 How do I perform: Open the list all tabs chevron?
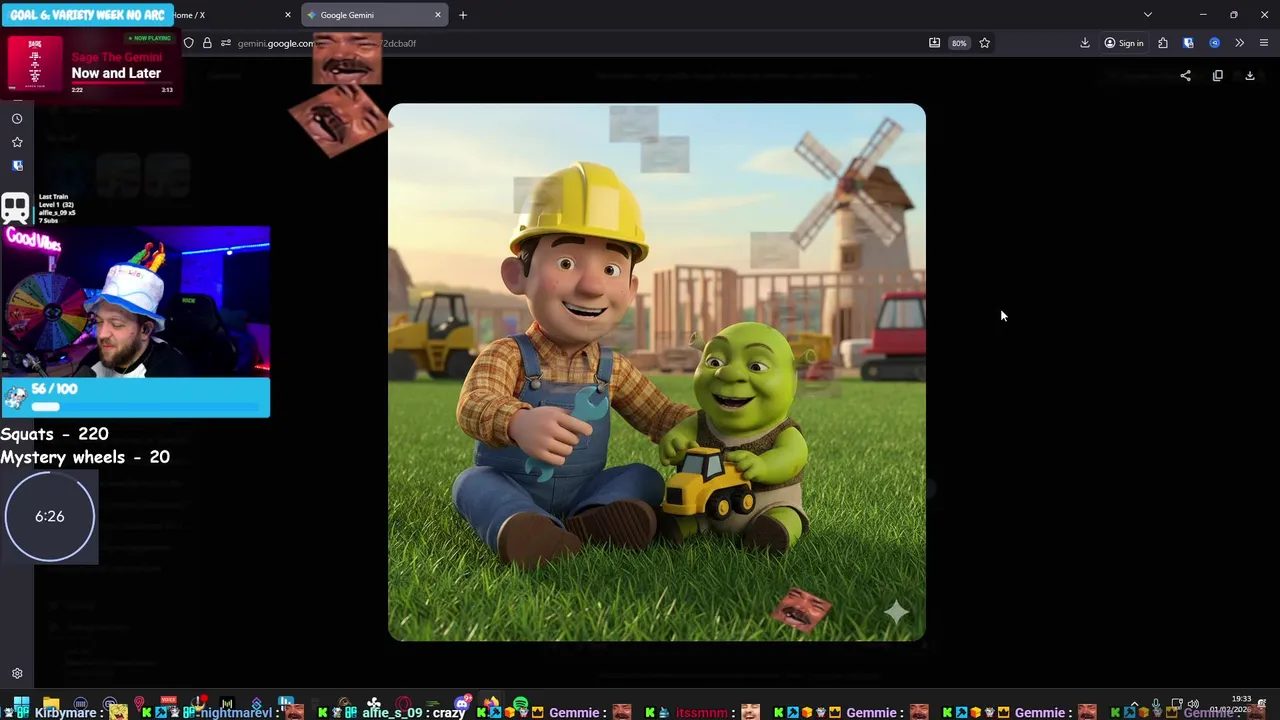click(x=1147, y=15)
